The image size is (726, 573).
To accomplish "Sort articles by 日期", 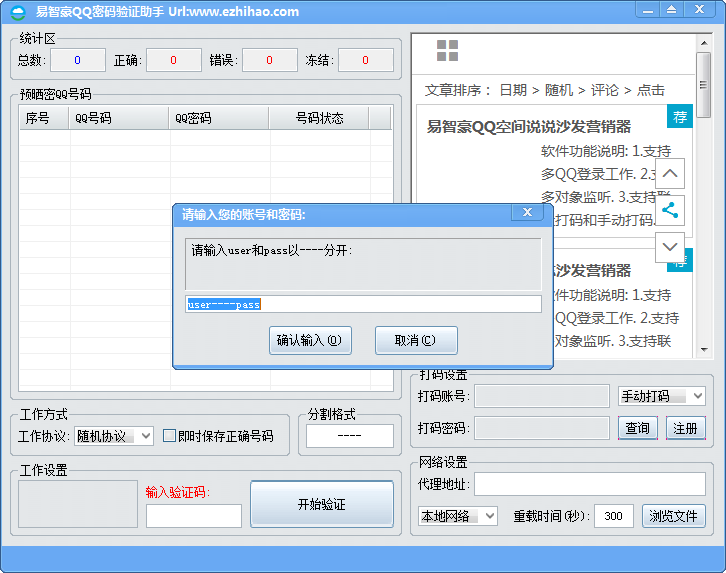I will point(513,90).
